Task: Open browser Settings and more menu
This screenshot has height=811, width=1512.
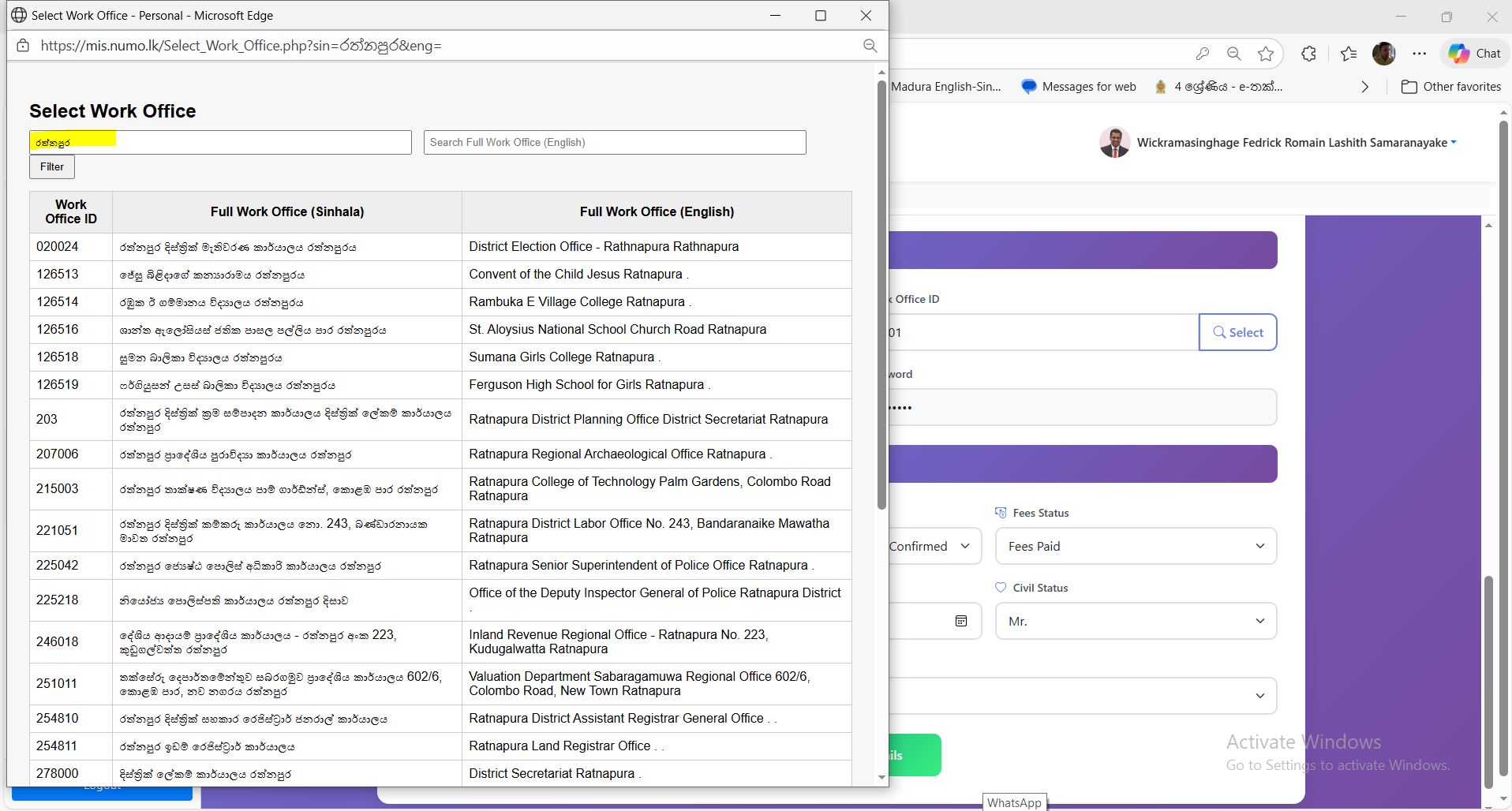Action: [1419, 54]
